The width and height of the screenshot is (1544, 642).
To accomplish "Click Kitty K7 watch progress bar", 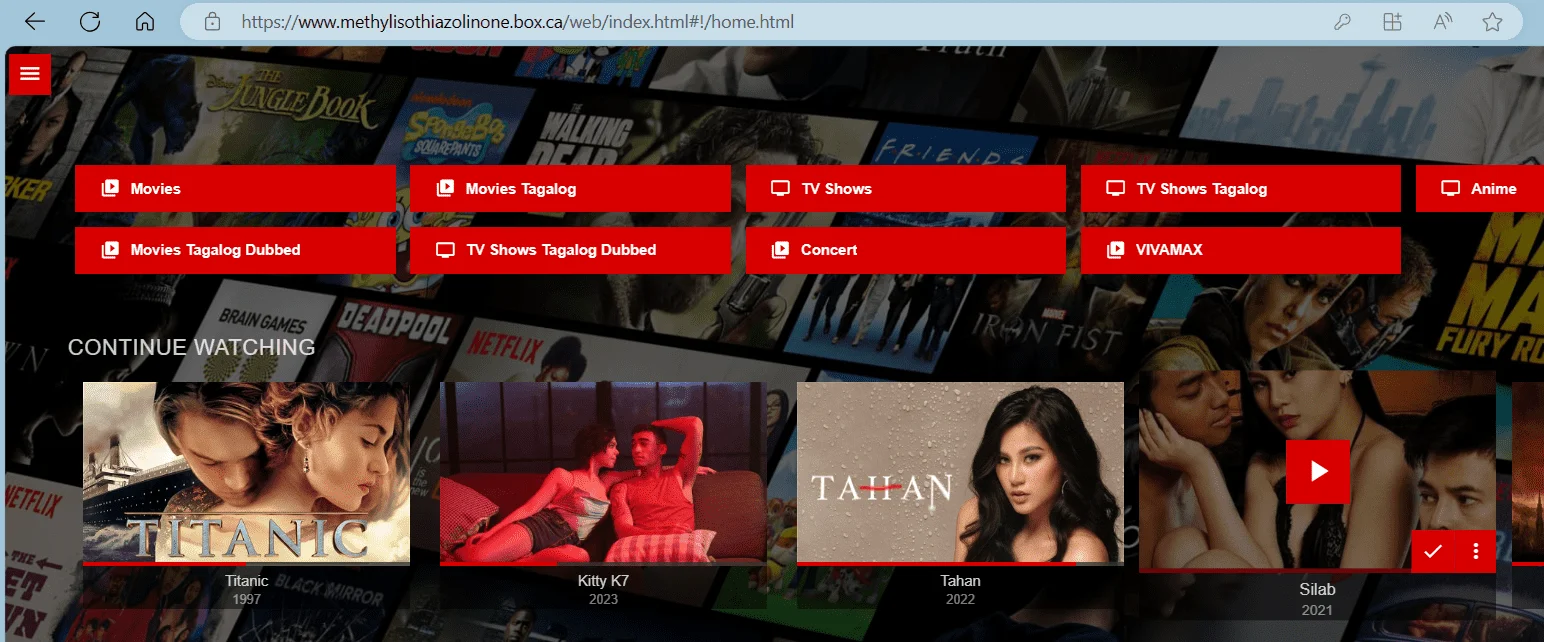I will tap(603, 564).
